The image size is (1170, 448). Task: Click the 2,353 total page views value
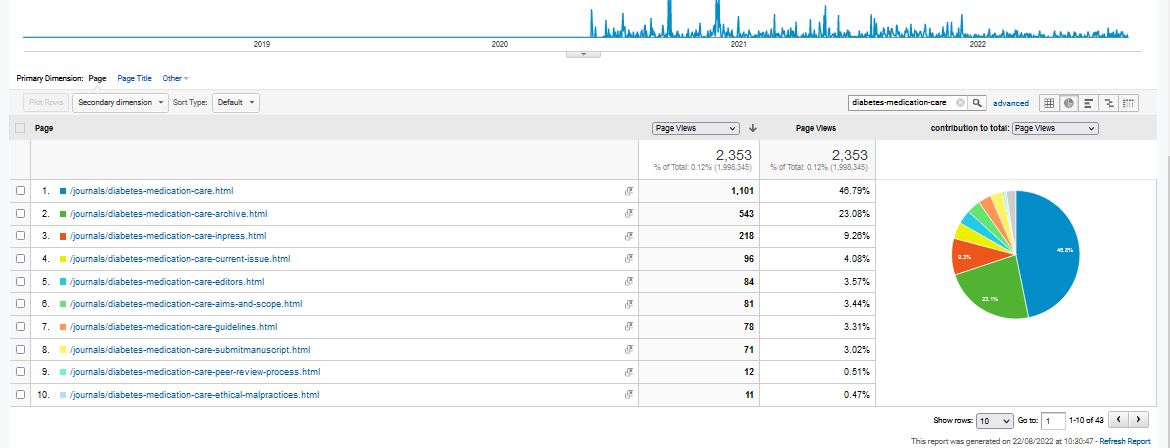[x=733, y=155]
